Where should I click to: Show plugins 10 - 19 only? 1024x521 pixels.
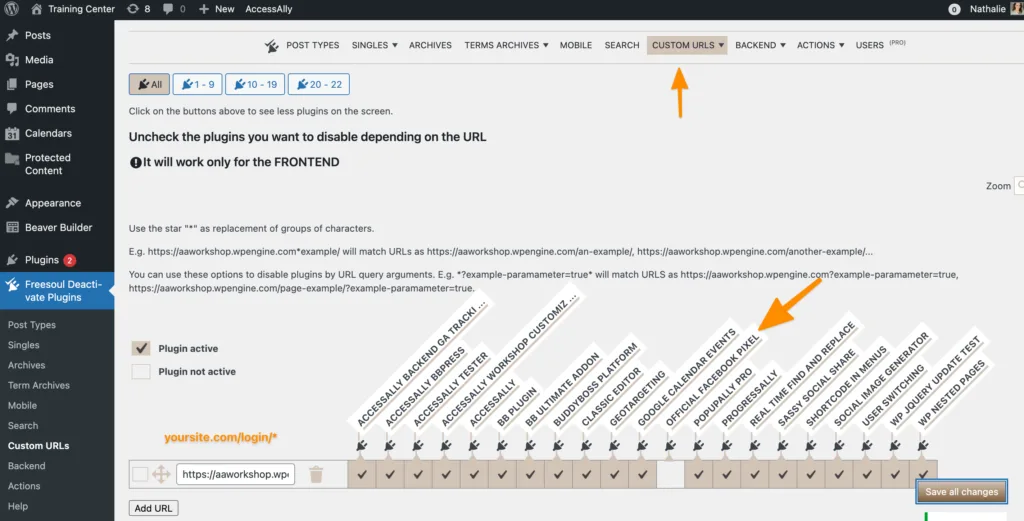[x=255, y=84]
